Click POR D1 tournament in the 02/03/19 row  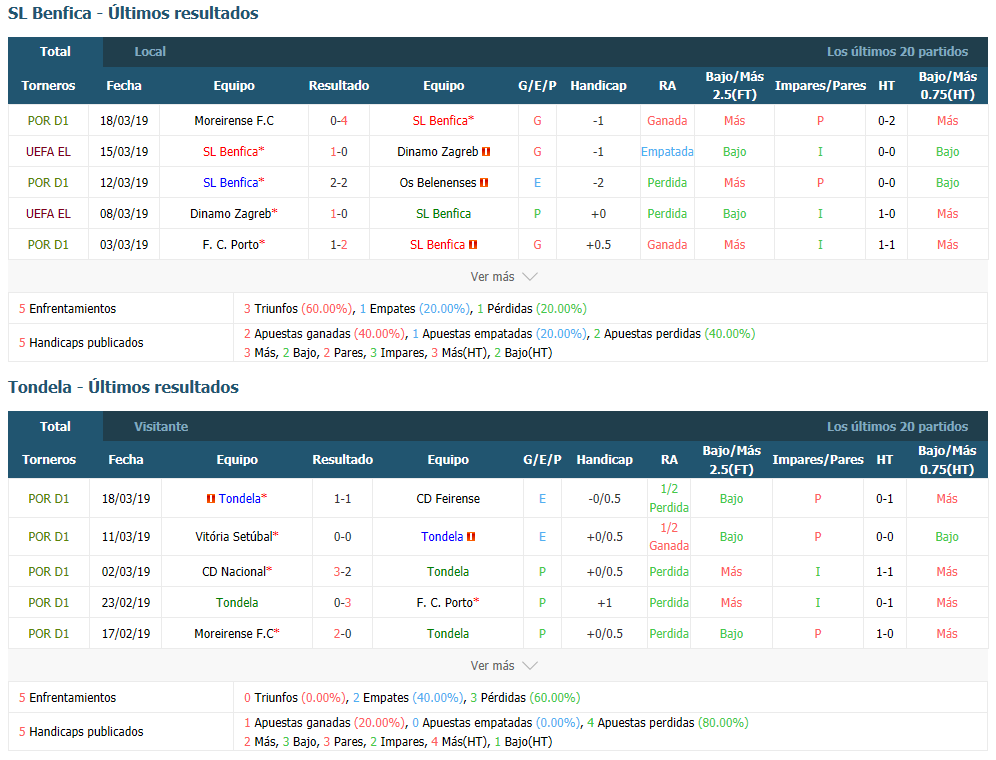point(49,572)
